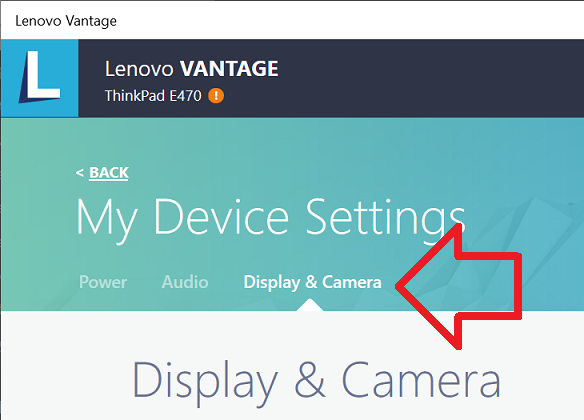Click the ThinkPad E470 device name
This screenshot has width=584, height=420.
(x=153, y=96)
